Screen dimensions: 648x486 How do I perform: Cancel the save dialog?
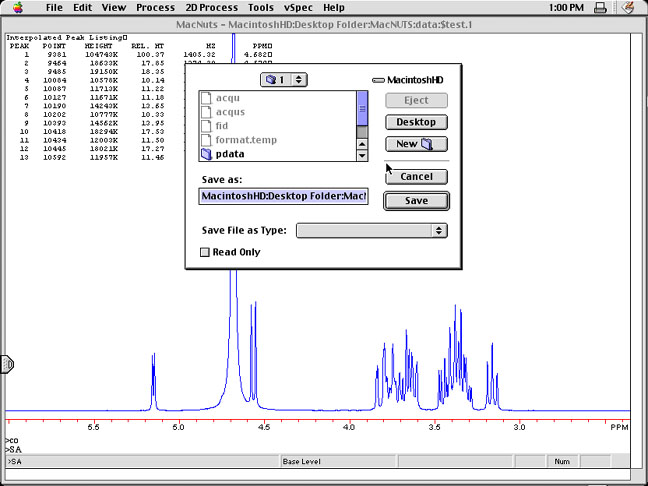(416, 177)
